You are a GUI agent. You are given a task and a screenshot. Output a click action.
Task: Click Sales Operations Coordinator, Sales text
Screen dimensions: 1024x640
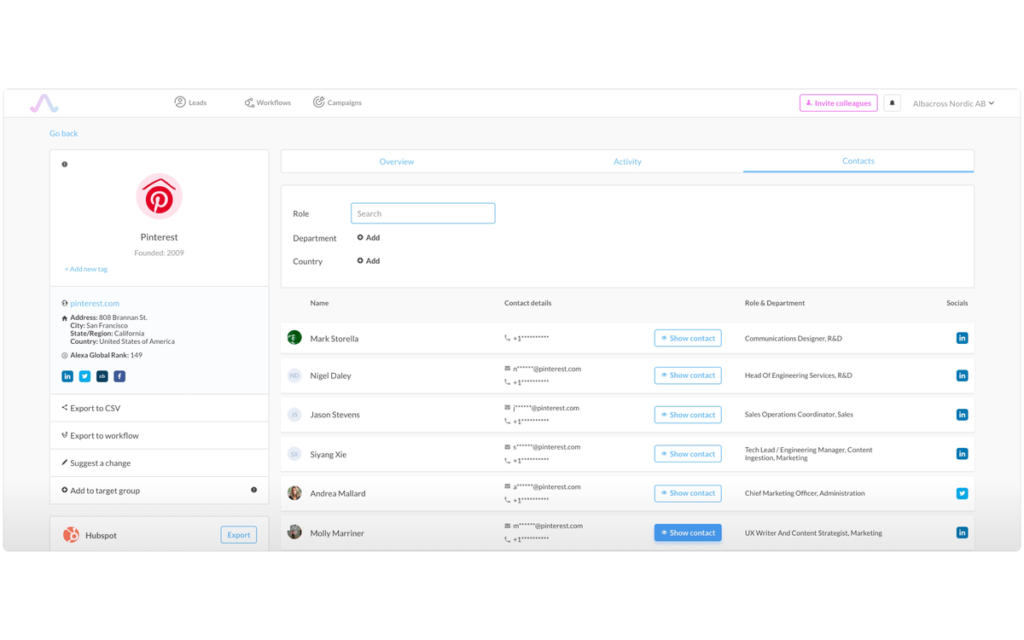(799, 415)
